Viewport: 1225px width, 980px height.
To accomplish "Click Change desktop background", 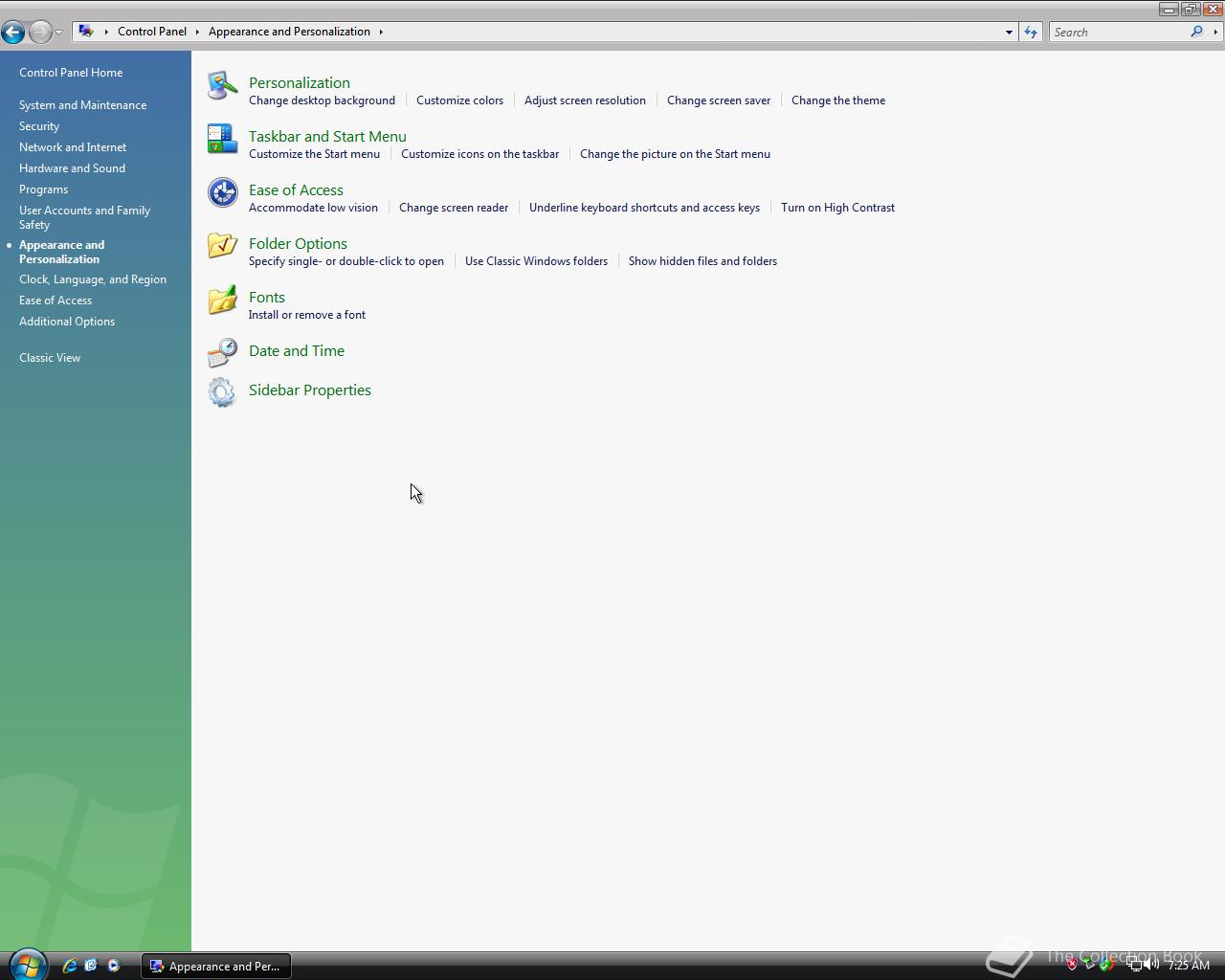I will (x=322, y=100).
